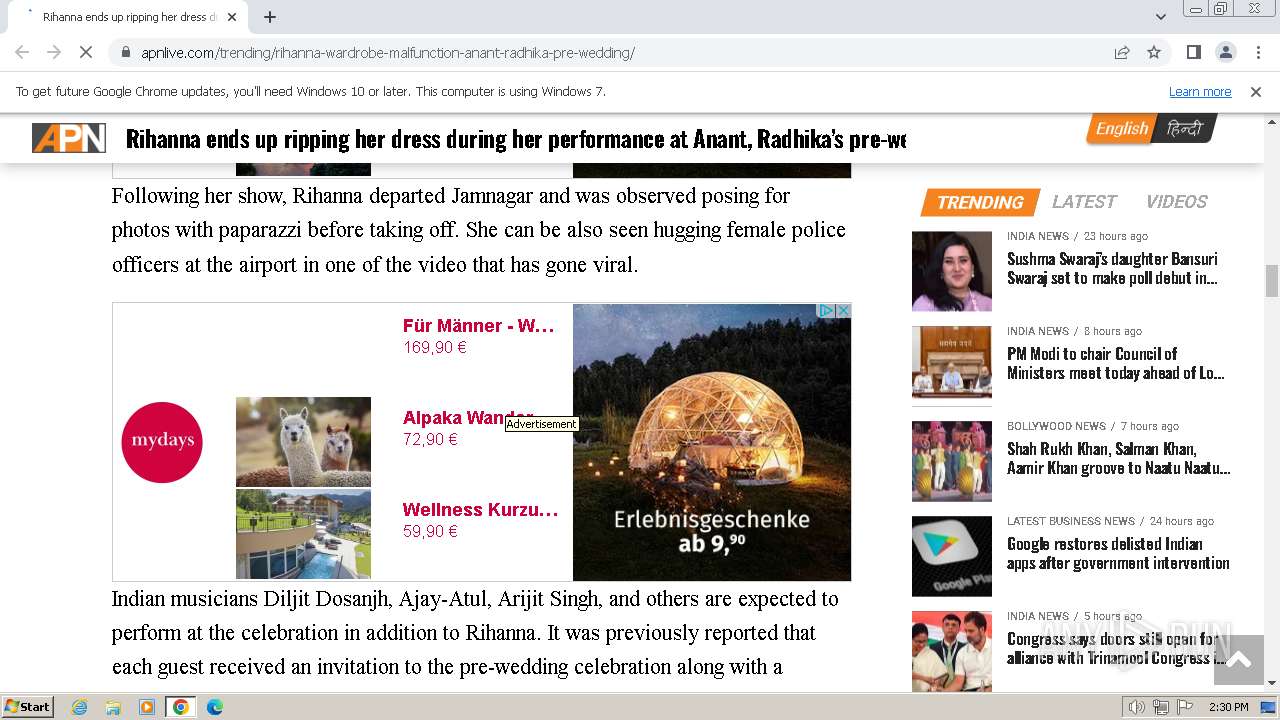Open INDIA NEWS category above Bansuri story
The image size is (1280, 720).
[x=1038, y=236]
